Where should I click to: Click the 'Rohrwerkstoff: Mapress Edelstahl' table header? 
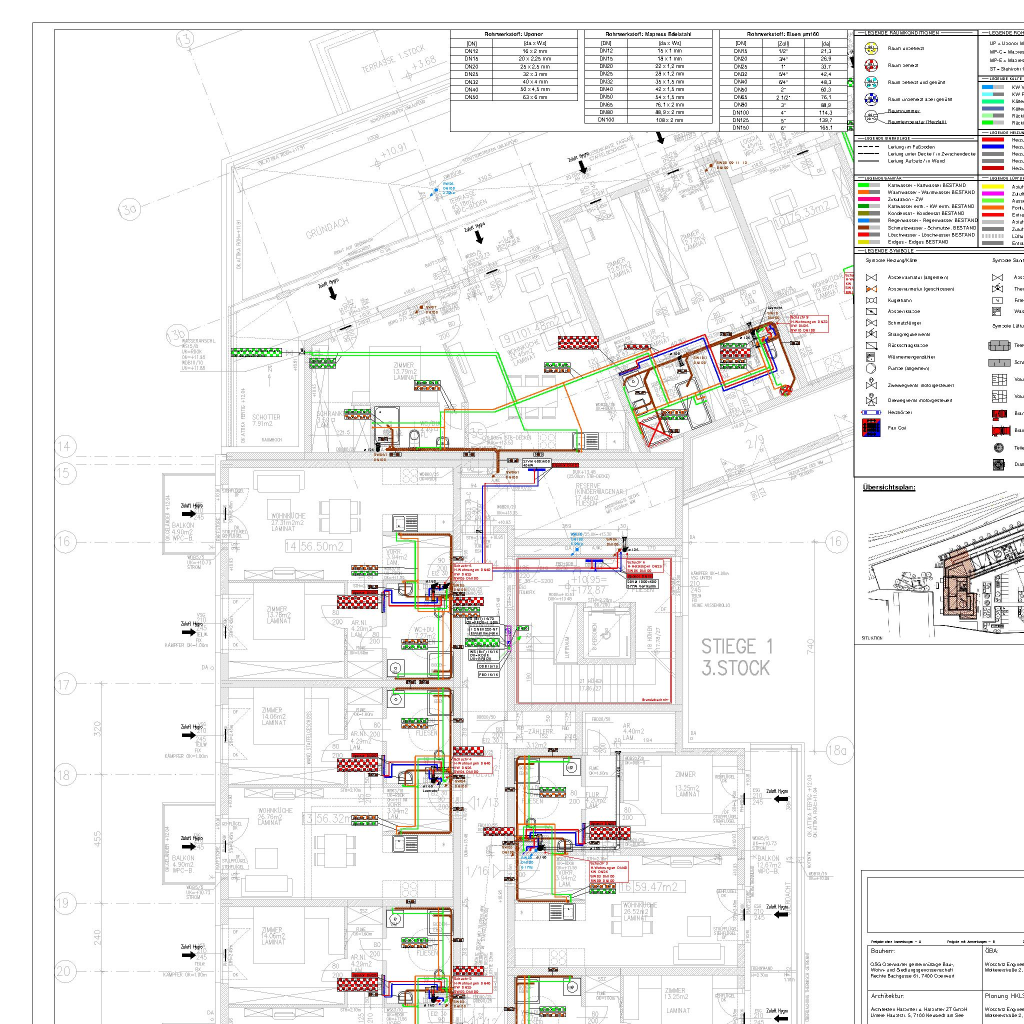pyautogui.click(x=648, y=34)
